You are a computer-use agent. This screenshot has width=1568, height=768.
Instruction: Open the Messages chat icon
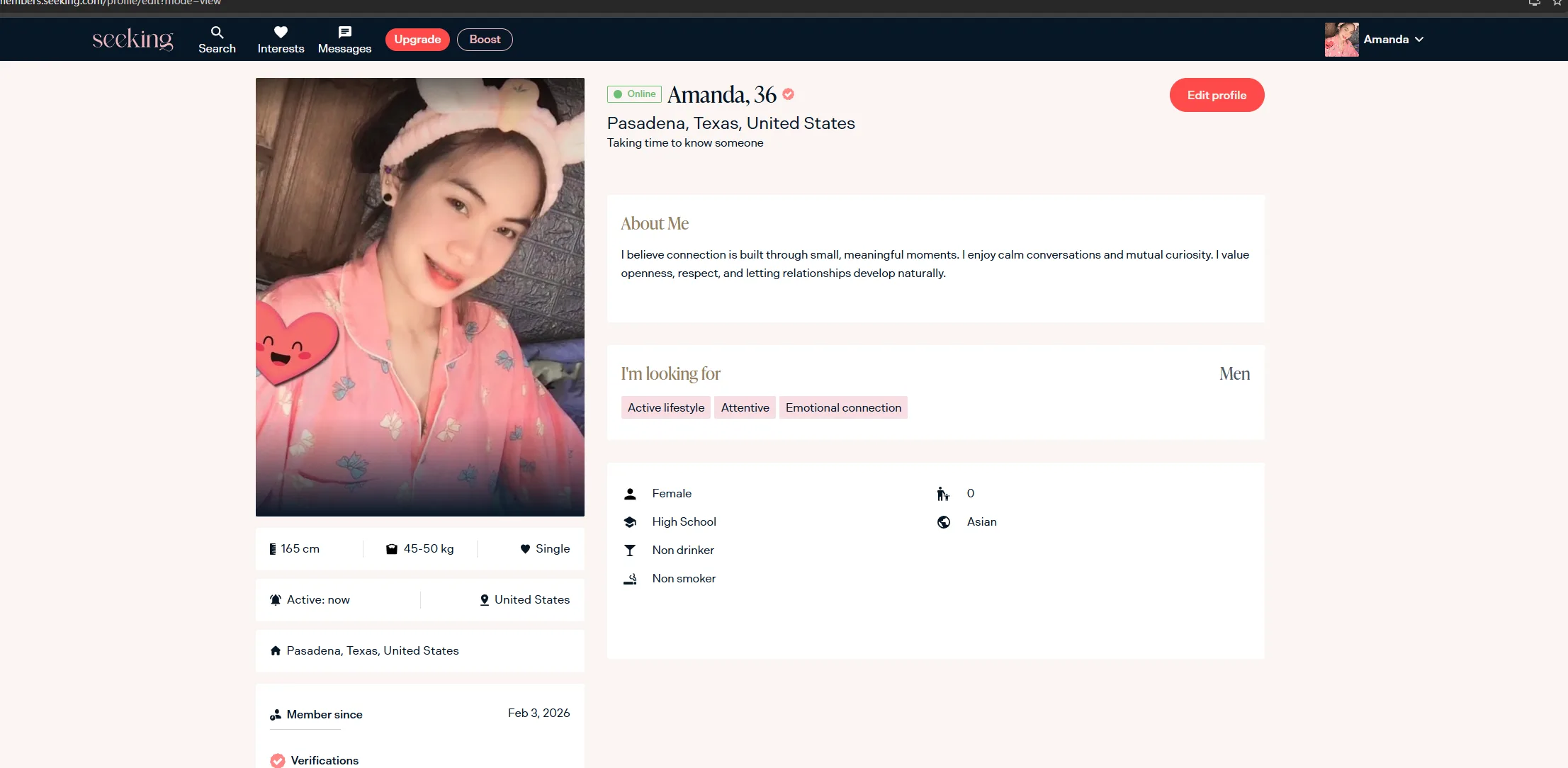coord(344,32)
